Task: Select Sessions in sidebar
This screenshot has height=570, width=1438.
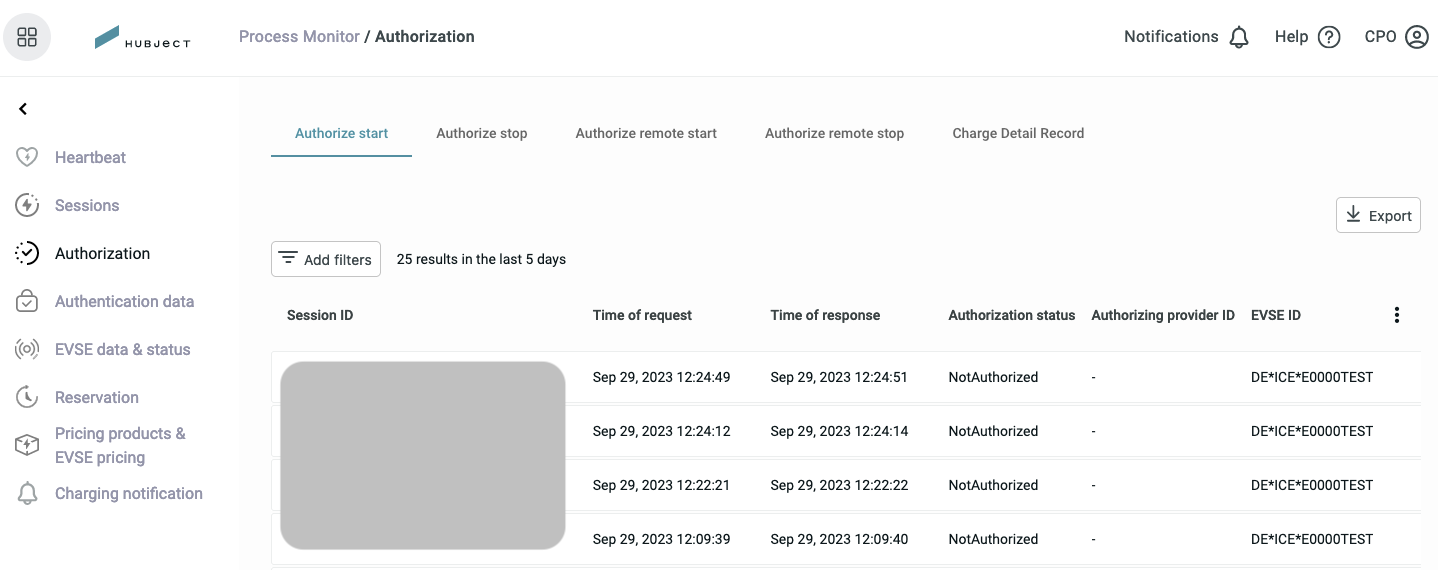Action: (87, 205)
